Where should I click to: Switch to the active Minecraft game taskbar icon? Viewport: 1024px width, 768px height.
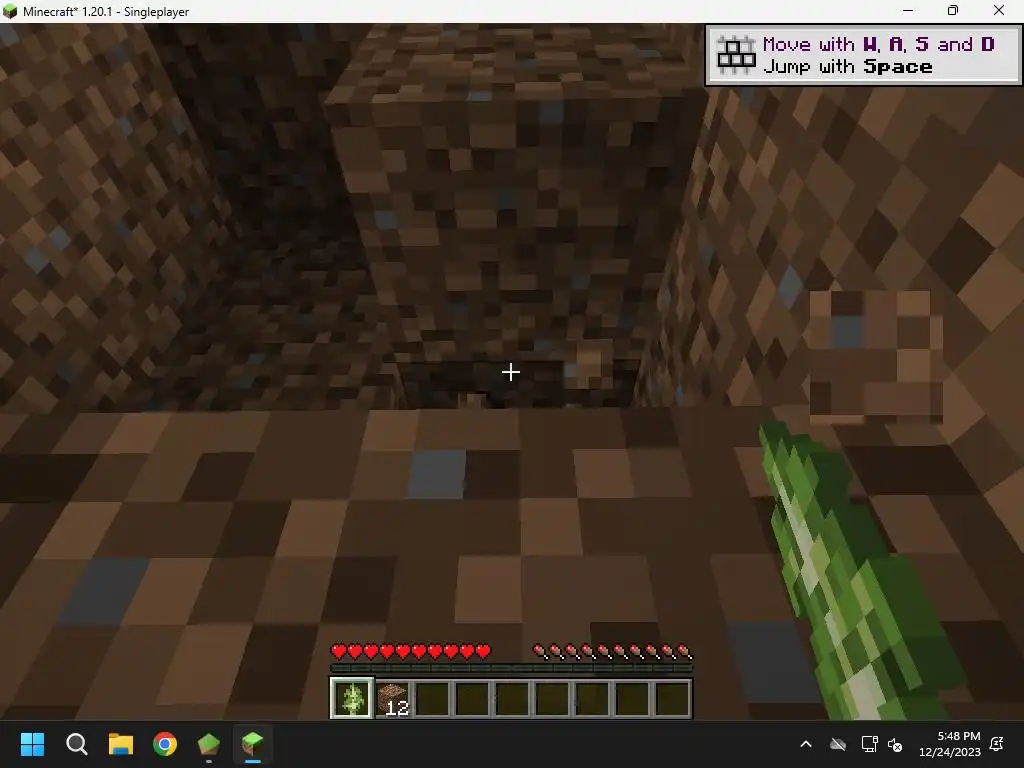pos(253,744)
